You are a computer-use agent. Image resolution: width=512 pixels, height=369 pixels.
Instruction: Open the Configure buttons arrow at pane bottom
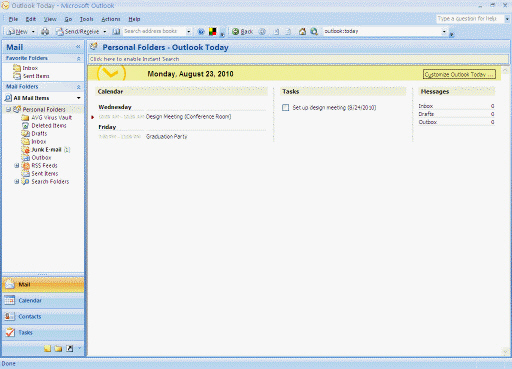click(80, 348)
